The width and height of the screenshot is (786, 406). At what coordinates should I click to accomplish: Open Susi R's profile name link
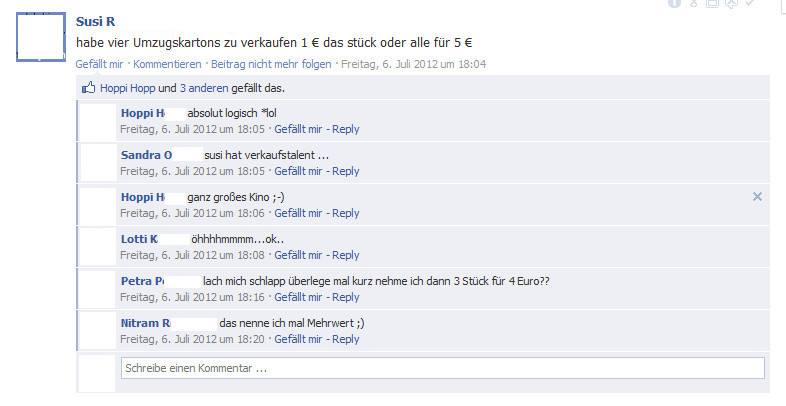point(95,22)
